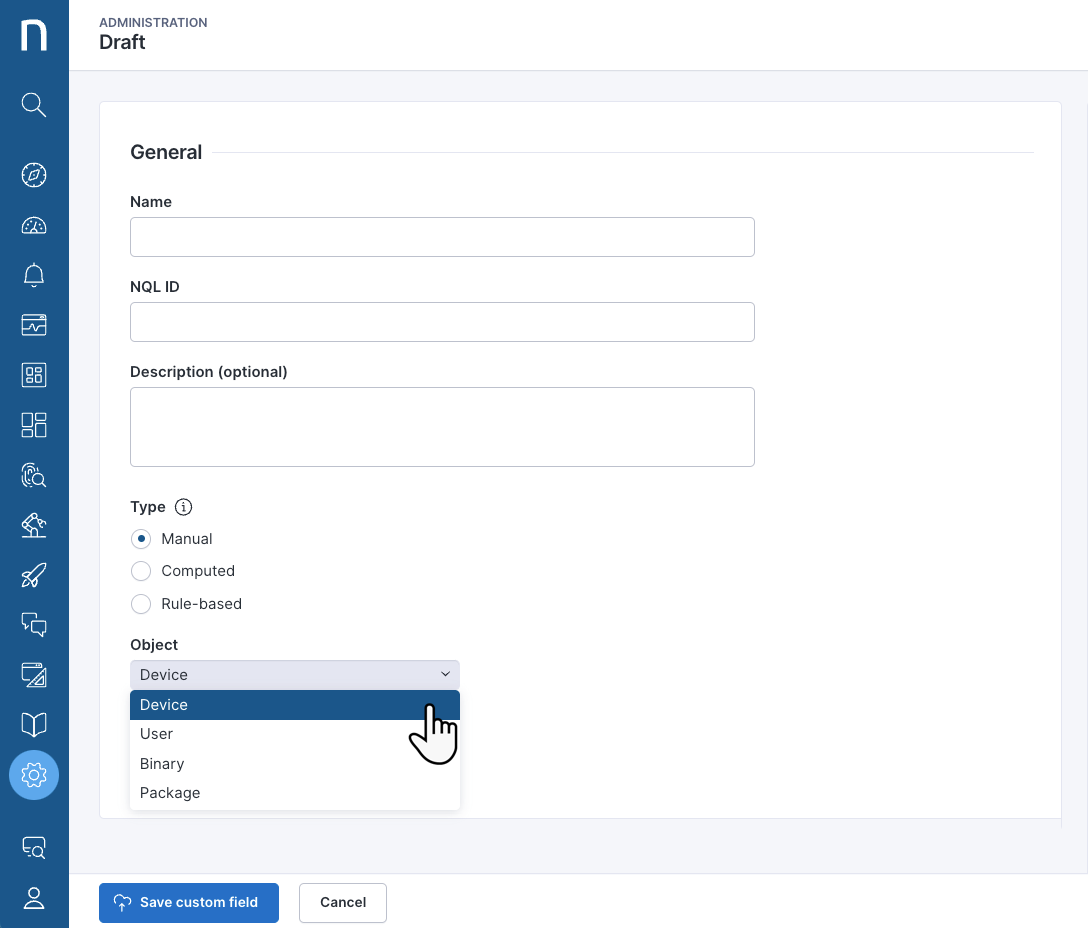The image size is (1088, 928).
Task: Choose User from the Object list
Action: [x=156, y=734]
